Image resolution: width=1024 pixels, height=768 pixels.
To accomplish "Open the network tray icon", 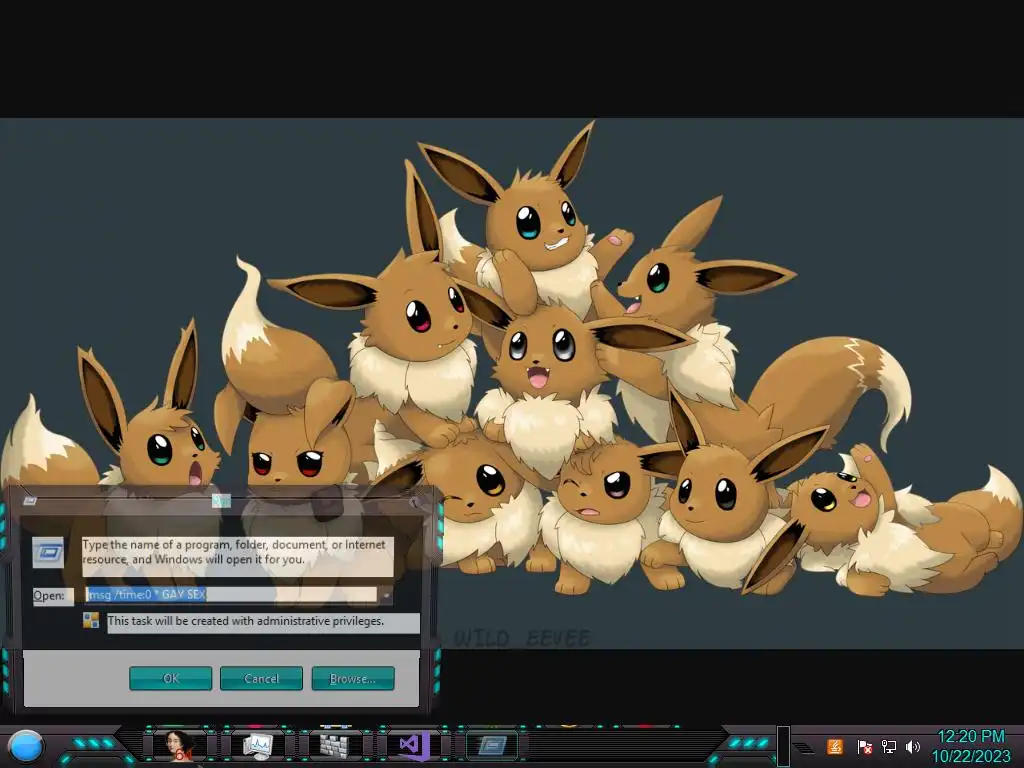I will [x=889, y=746].
